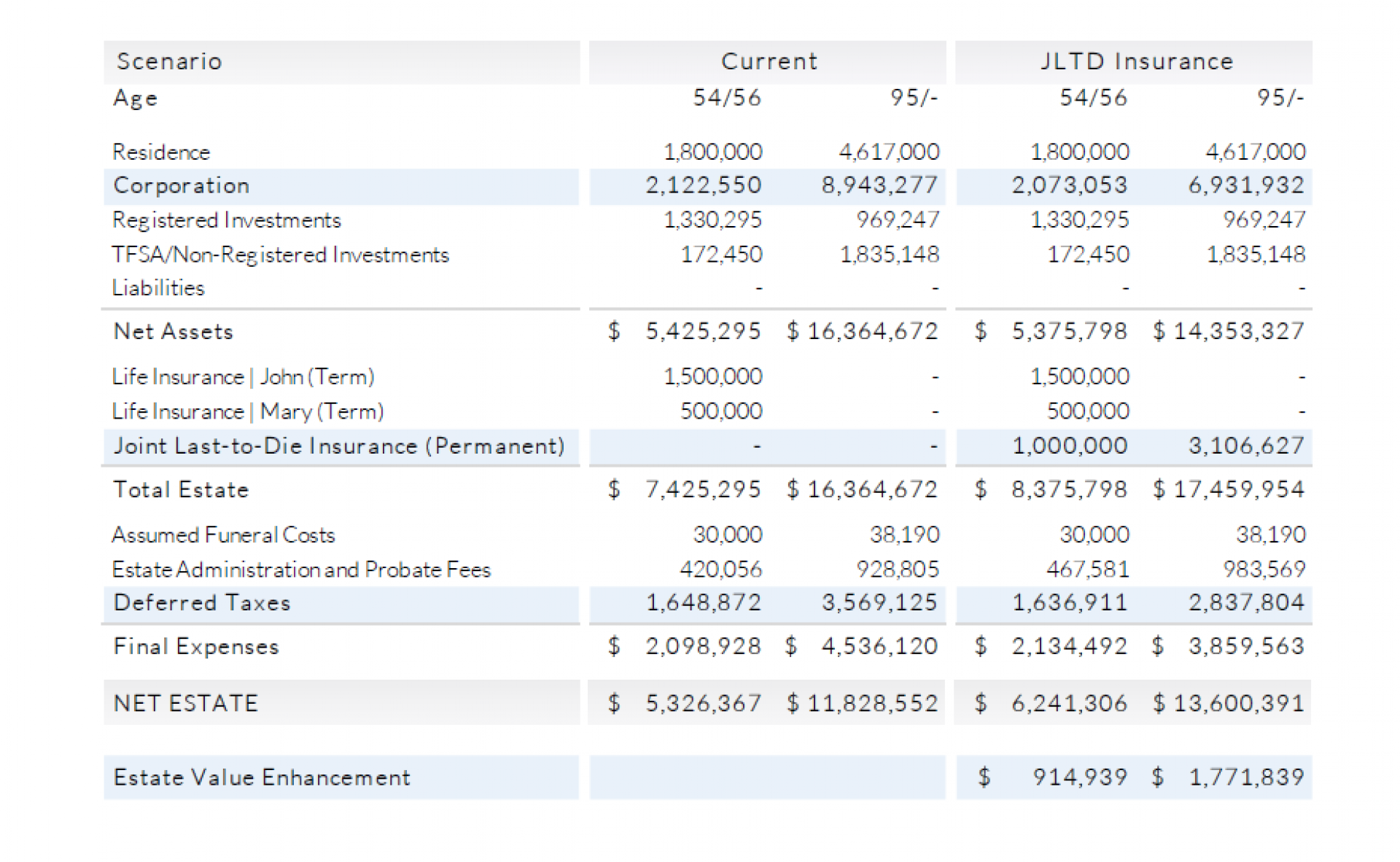Click the 3,106,627 JLTD insurance value
This screenshot has width=1400, height=862.
click(x=1245, y=446)
